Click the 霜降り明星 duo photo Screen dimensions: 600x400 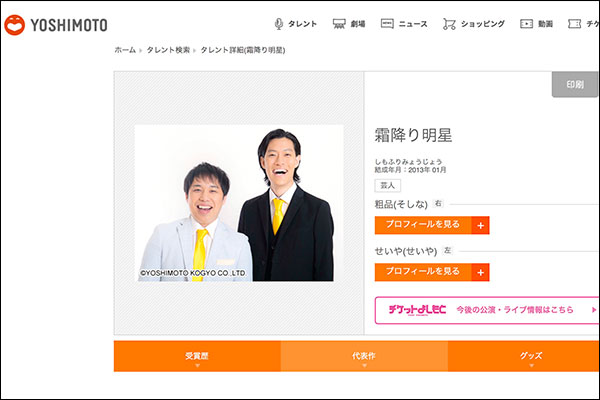(x=239, y=203)
